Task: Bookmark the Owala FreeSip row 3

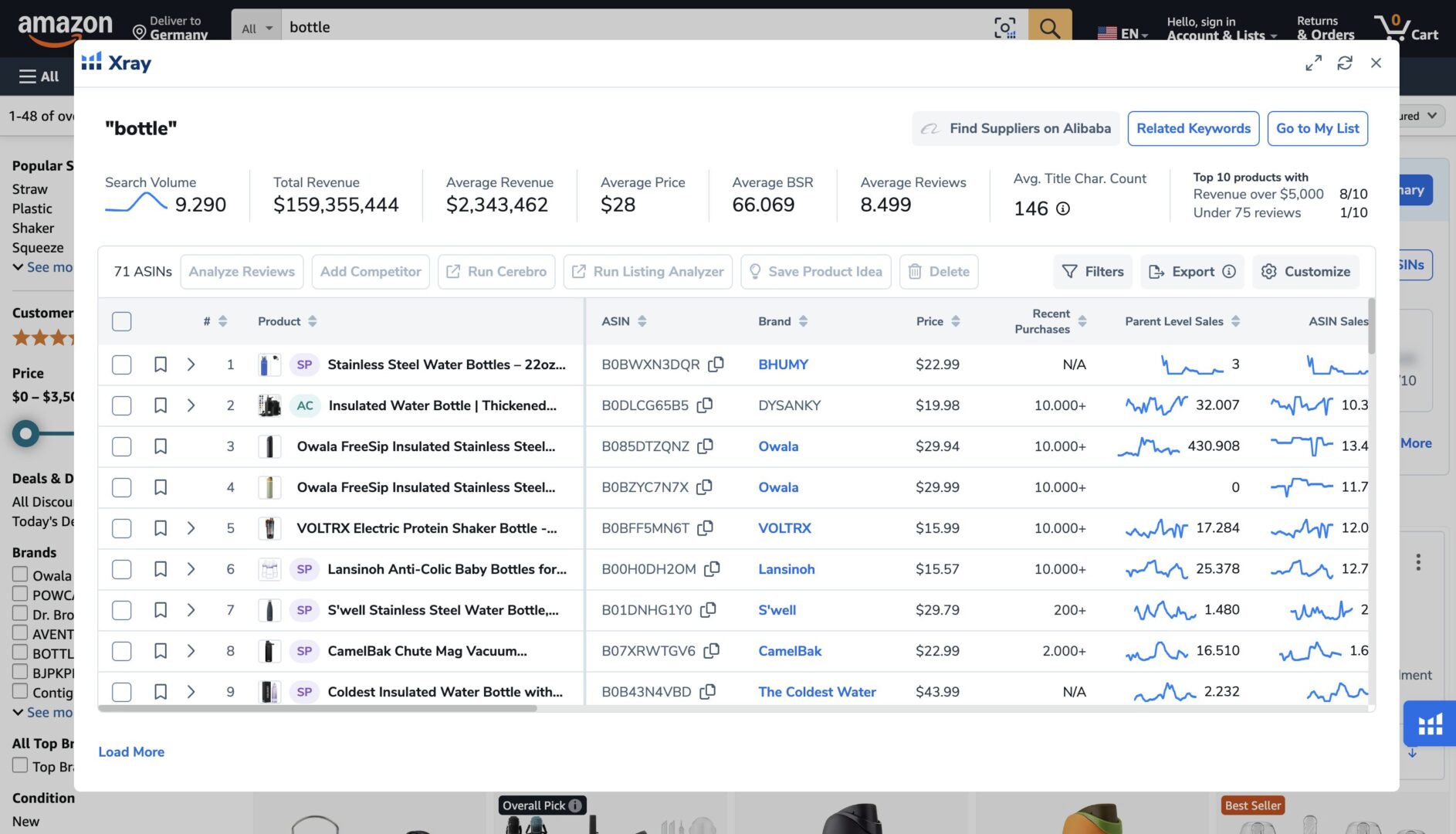Action: point(160,446)
